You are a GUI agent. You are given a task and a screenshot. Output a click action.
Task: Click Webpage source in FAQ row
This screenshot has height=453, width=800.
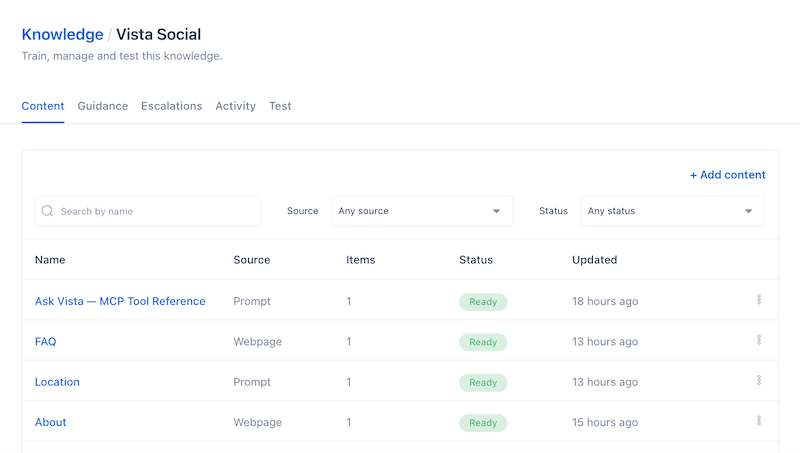pyautogui.click(x=258, y=341)
